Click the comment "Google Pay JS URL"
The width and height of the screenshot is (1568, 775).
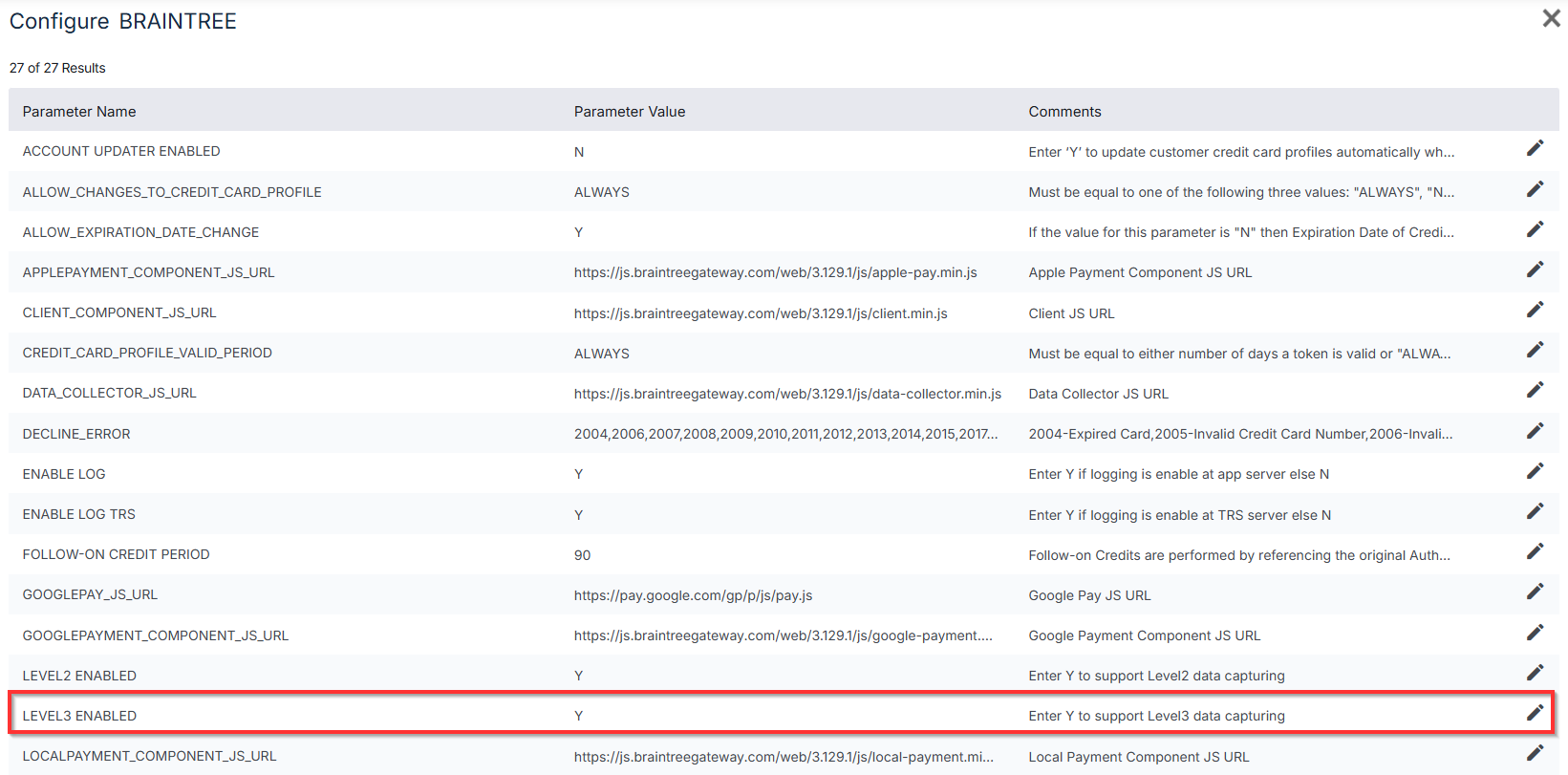coord(1090,595)
